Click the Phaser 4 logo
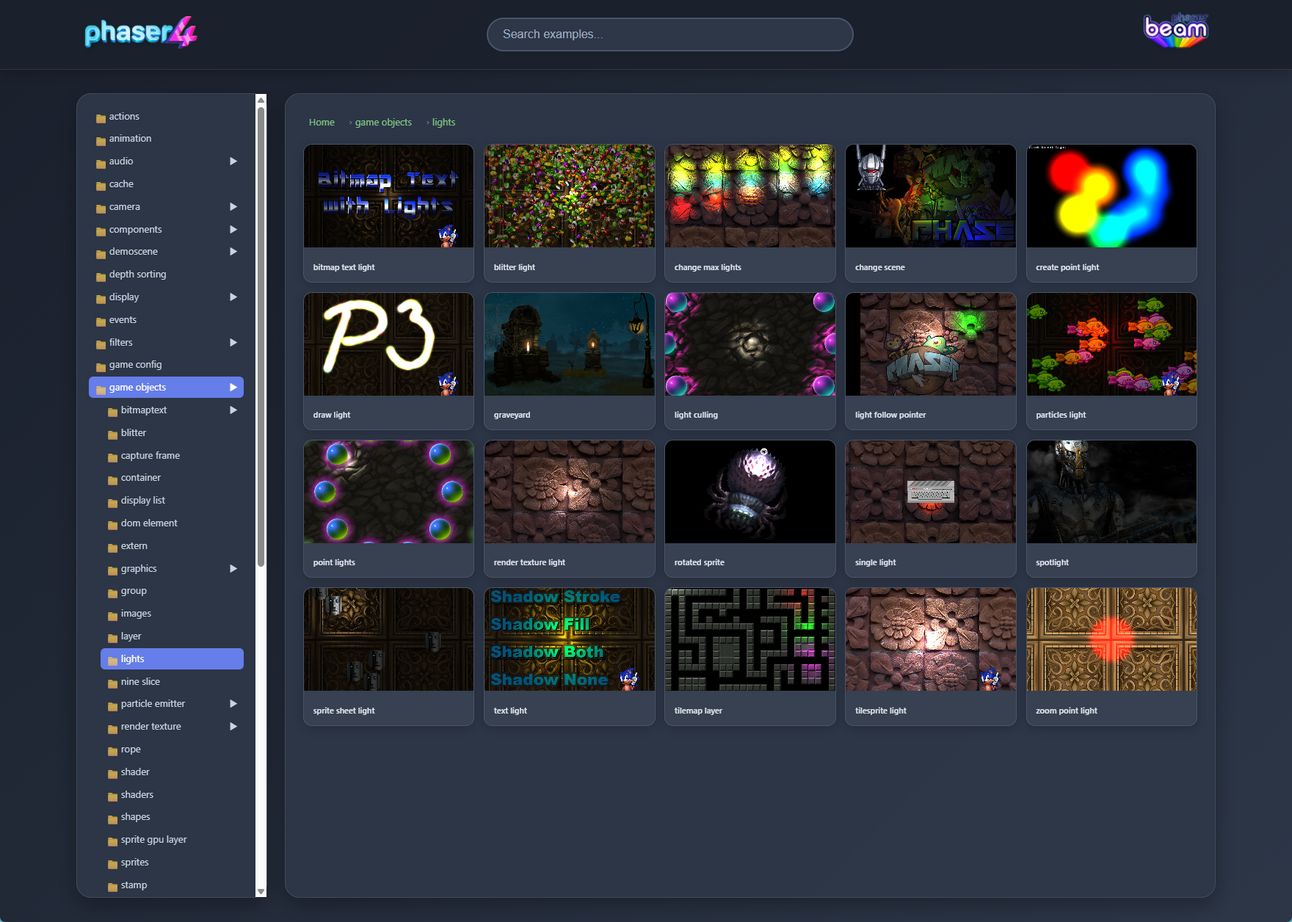This screenshot has width=1292, height=922. tap(141, 34)
